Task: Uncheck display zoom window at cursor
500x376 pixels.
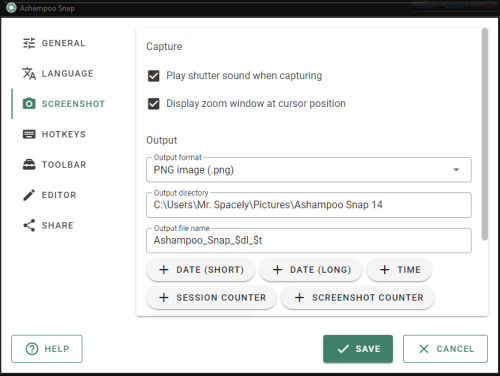Action: [154, 104]
